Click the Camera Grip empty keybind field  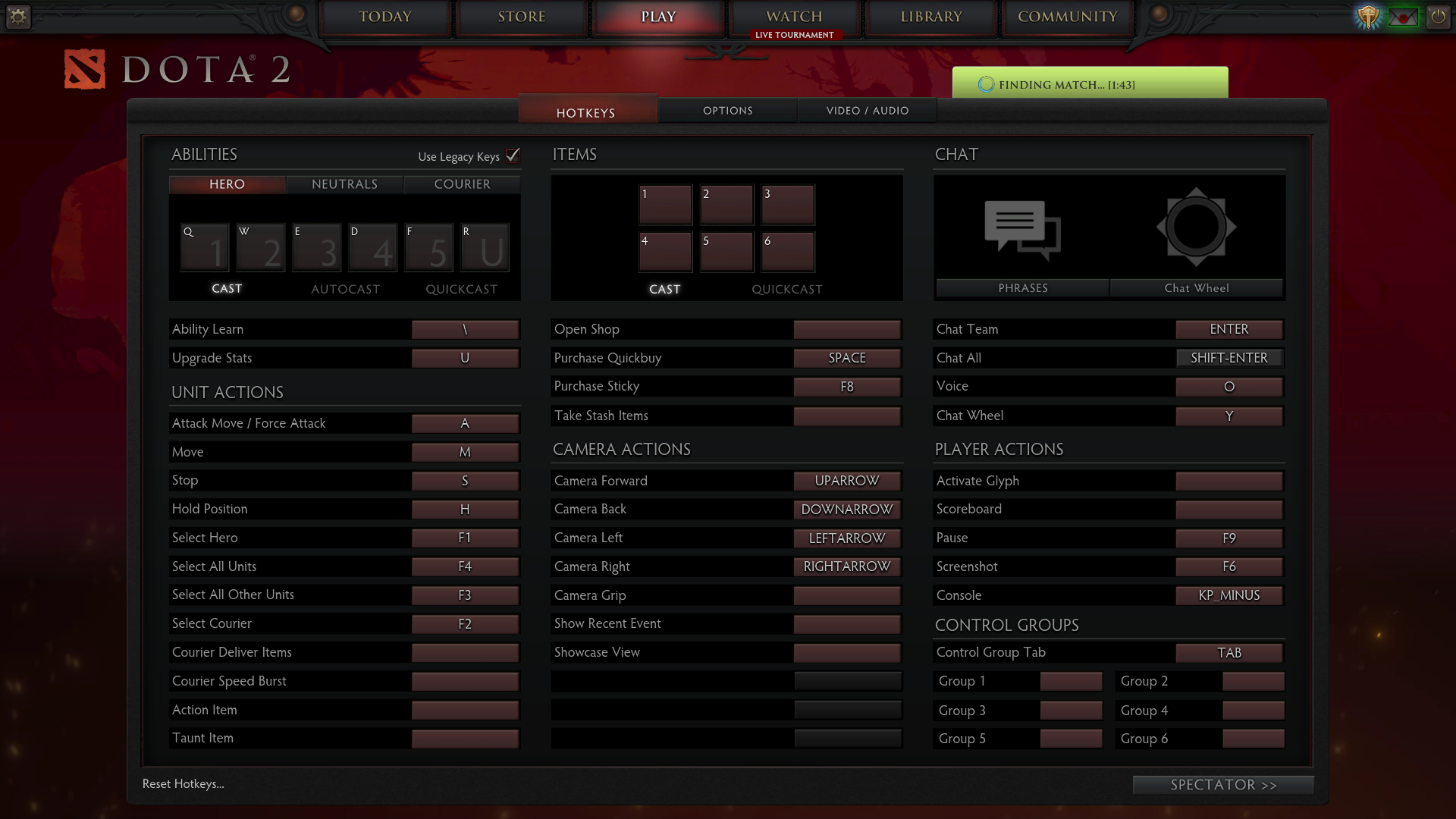tap(847, 594)
